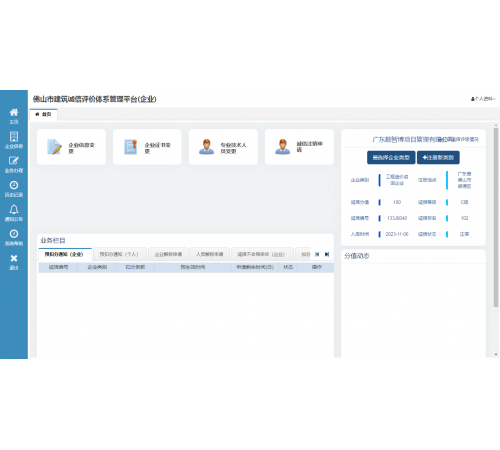The image size is (500, 450).
Task: Go to 主页 home in sidebar
Action: click(x=14, y=116)
